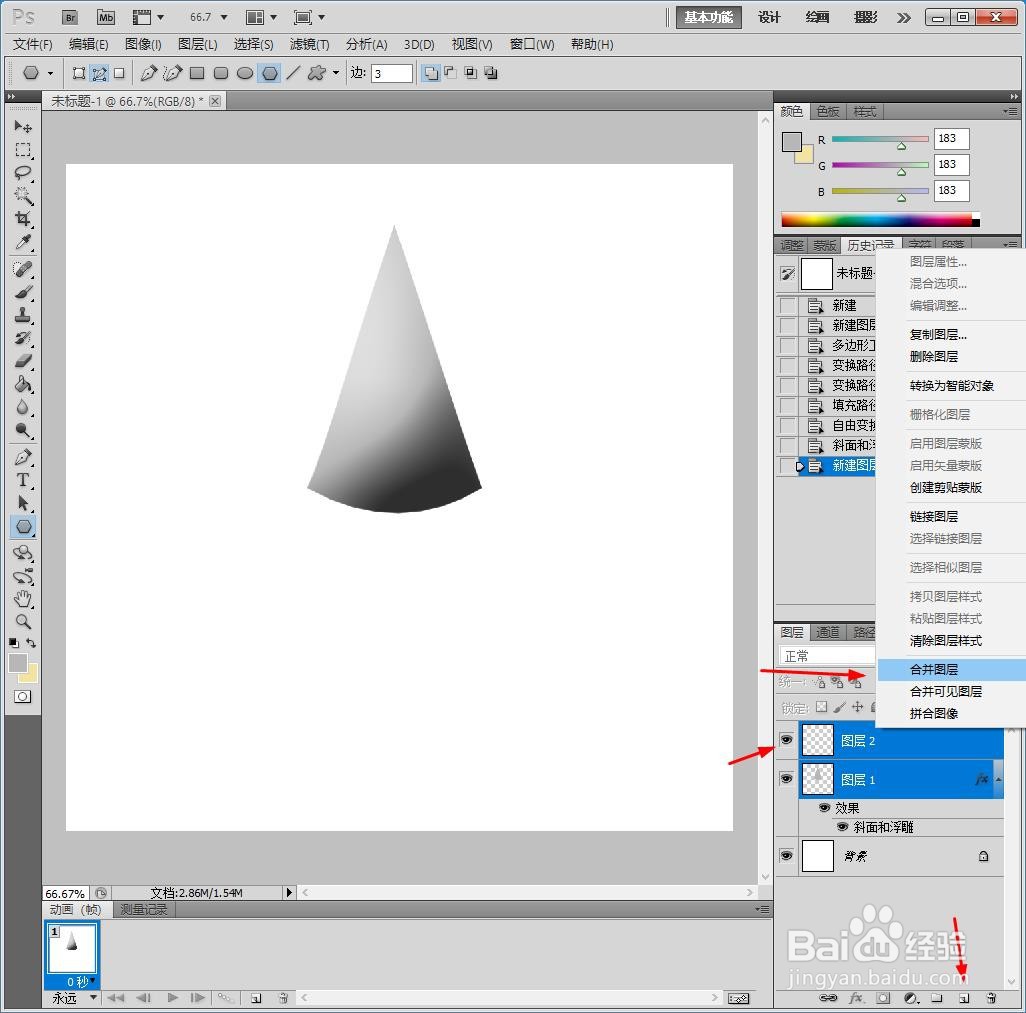The image size is (1026, 1013).
Task: Click the 边 sides input field
Action: coord(391,73)
